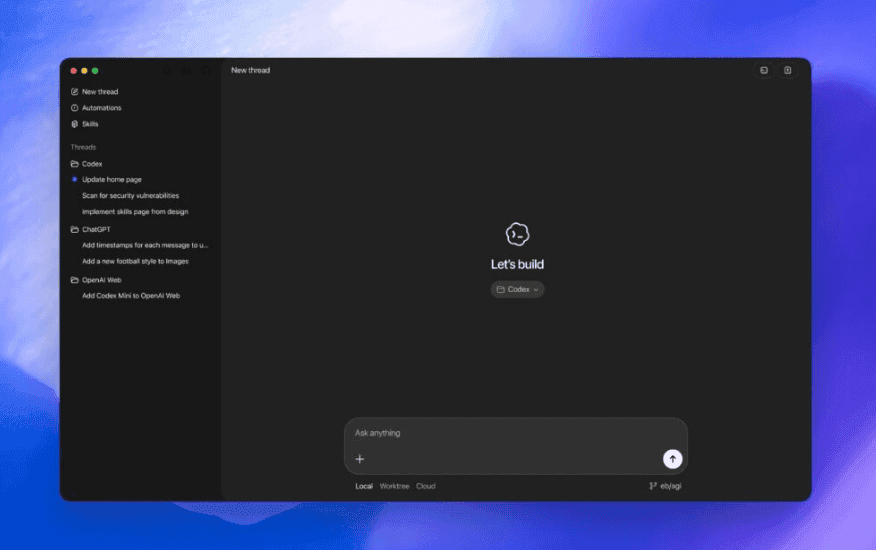Open the Skills page

pyautogui.click(x=90, y=124)
